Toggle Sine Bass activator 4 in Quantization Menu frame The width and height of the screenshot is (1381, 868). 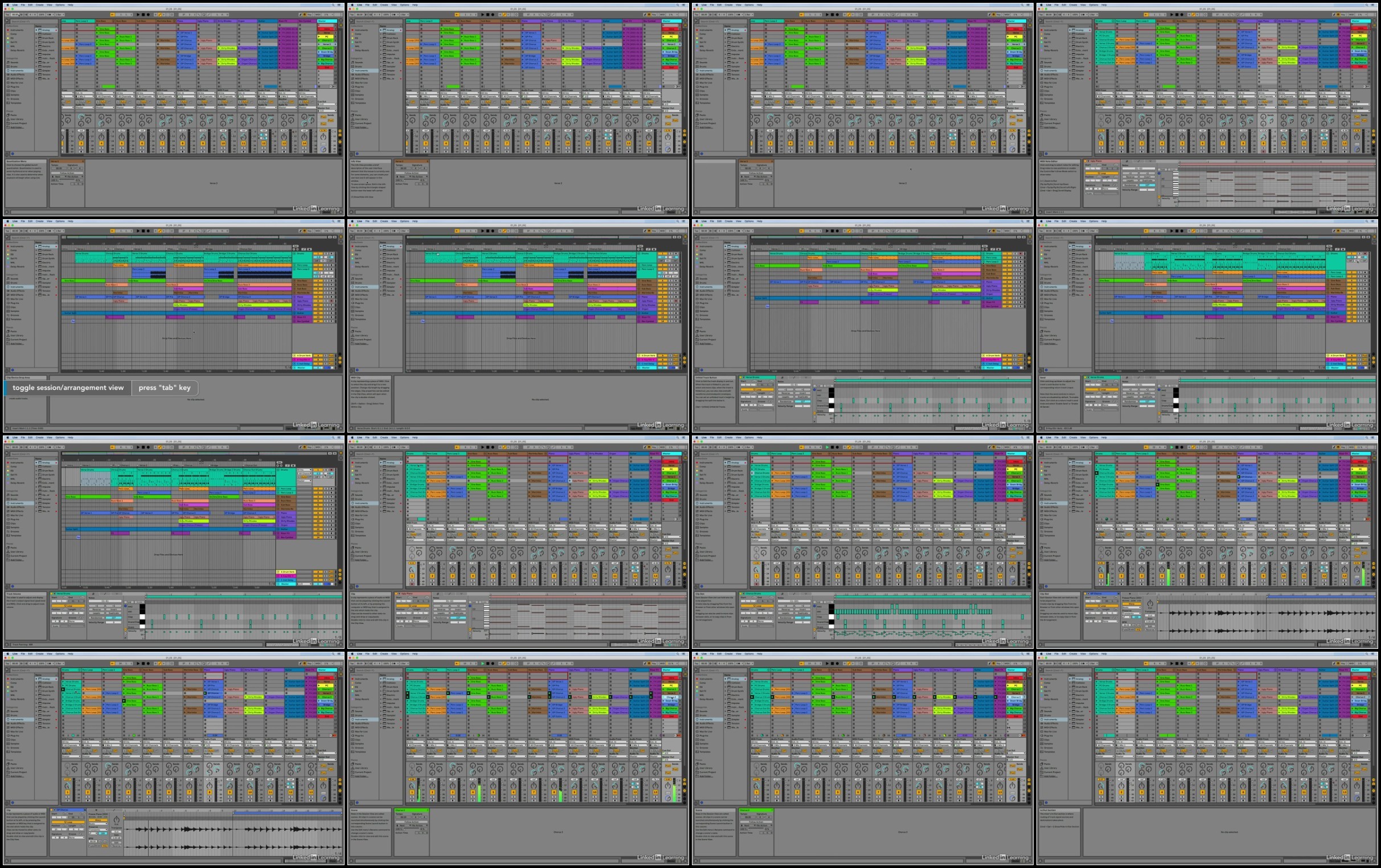pyautogui.click(x=101, y=143)
